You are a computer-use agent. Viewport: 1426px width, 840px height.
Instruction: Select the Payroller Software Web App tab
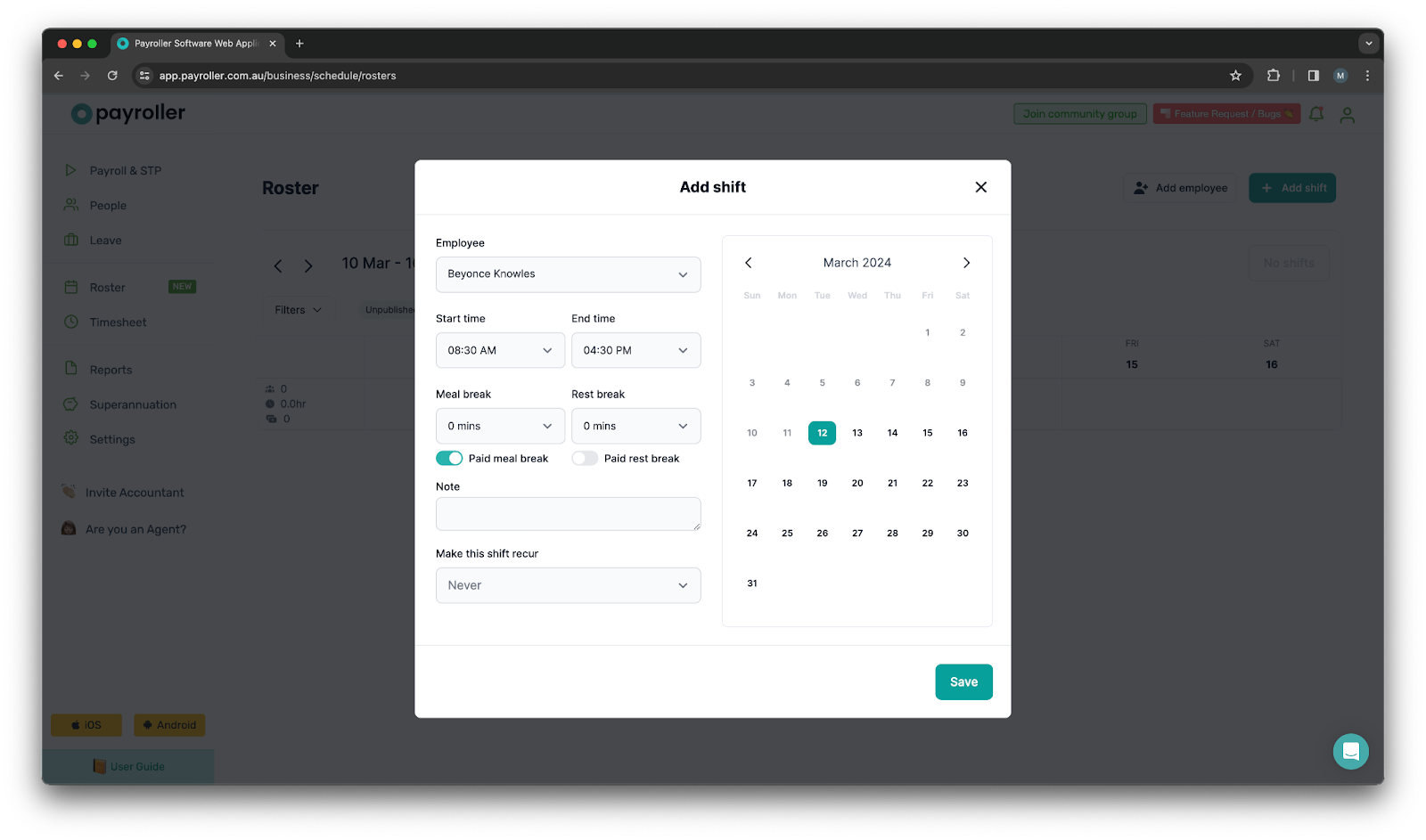coord(196,44)
